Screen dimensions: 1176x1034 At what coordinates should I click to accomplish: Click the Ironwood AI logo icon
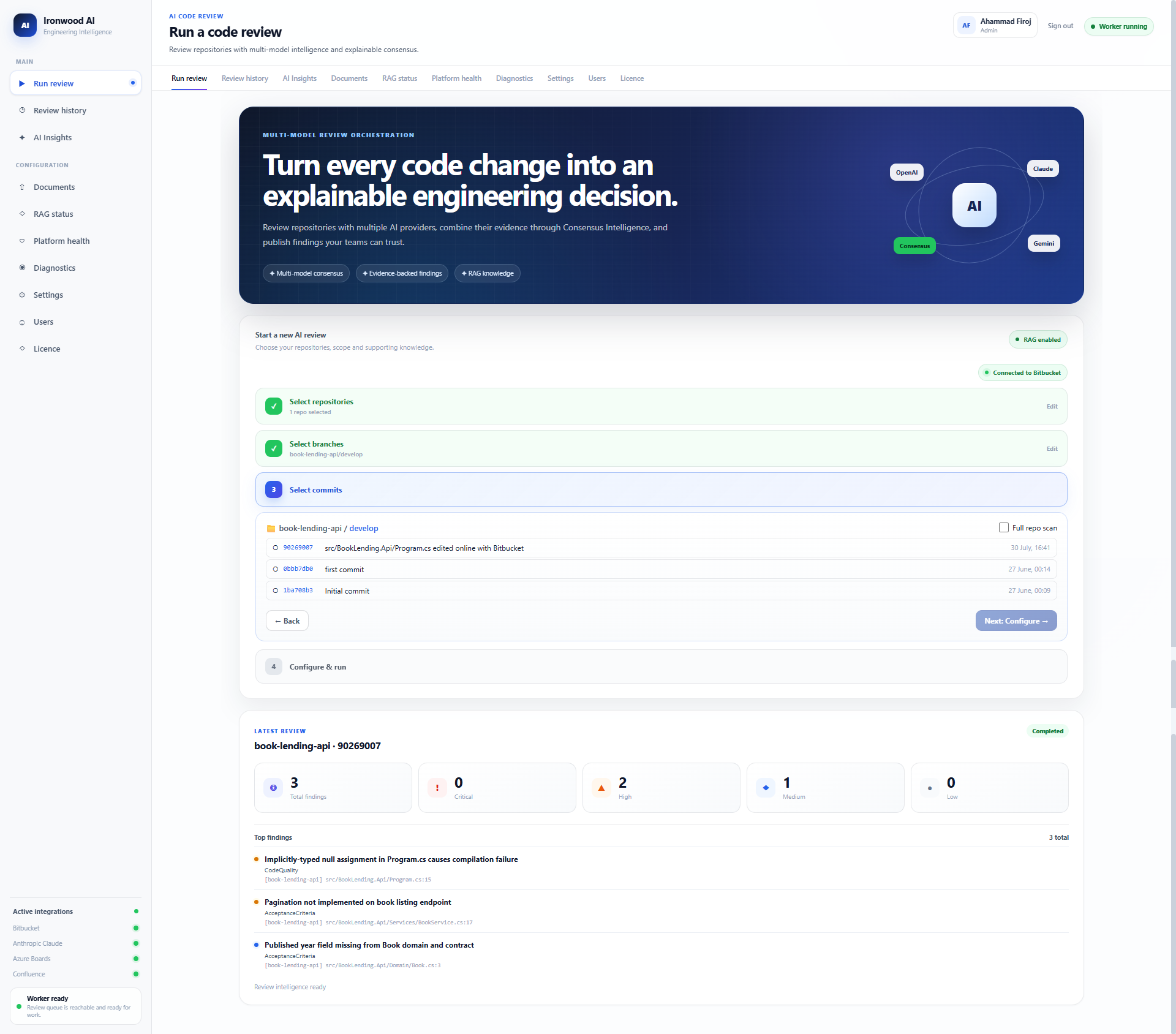coord(25,25)
